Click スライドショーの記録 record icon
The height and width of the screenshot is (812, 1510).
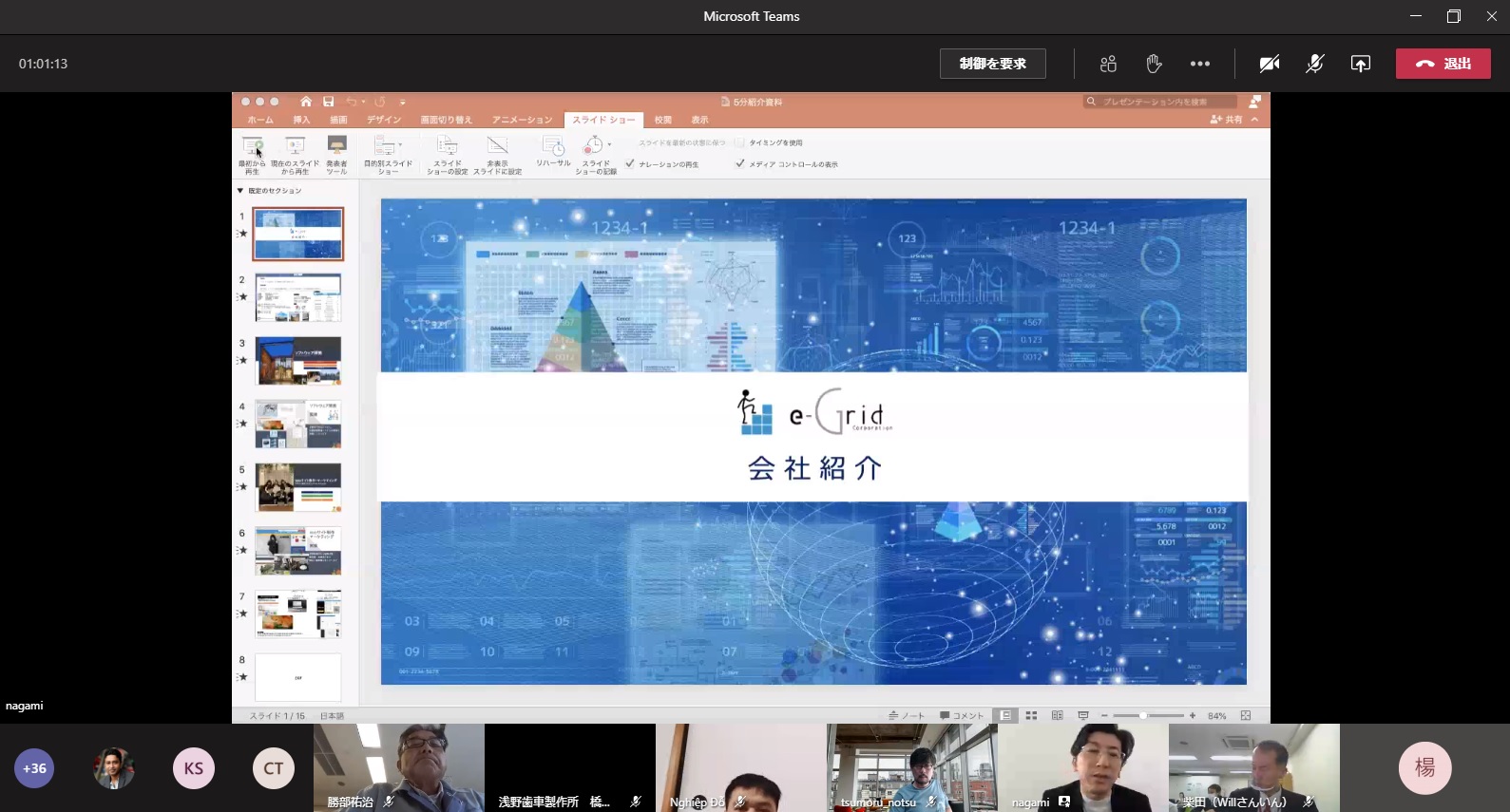(x=593, y=145)
